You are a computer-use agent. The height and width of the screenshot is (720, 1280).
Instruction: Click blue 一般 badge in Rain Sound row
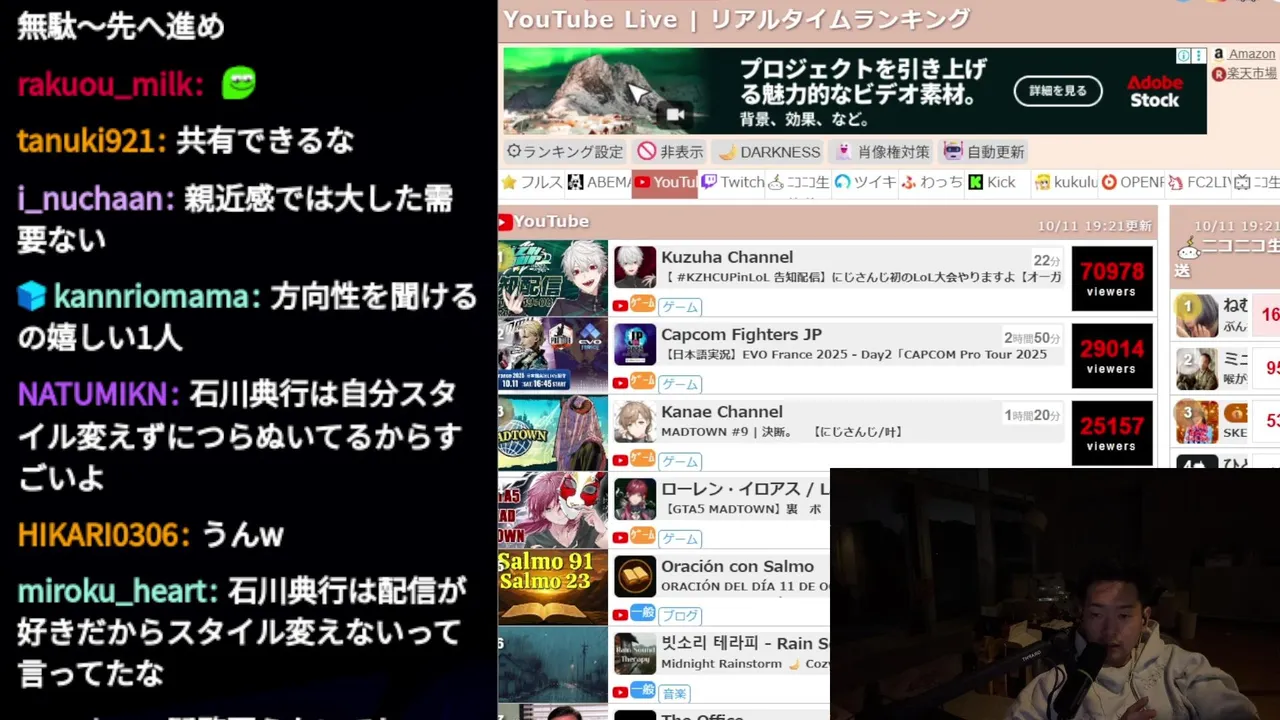(x=642, y=690)
